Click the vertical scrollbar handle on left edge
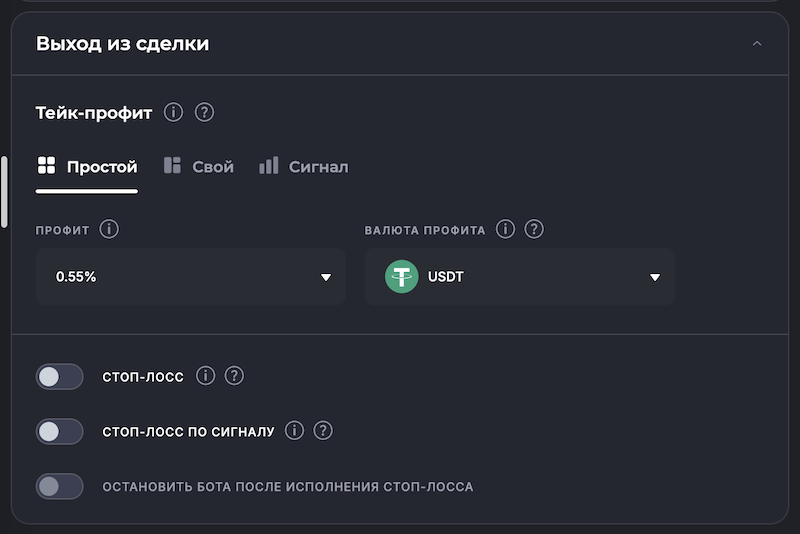Screen dimensions: 800x534 click(5, 190)
